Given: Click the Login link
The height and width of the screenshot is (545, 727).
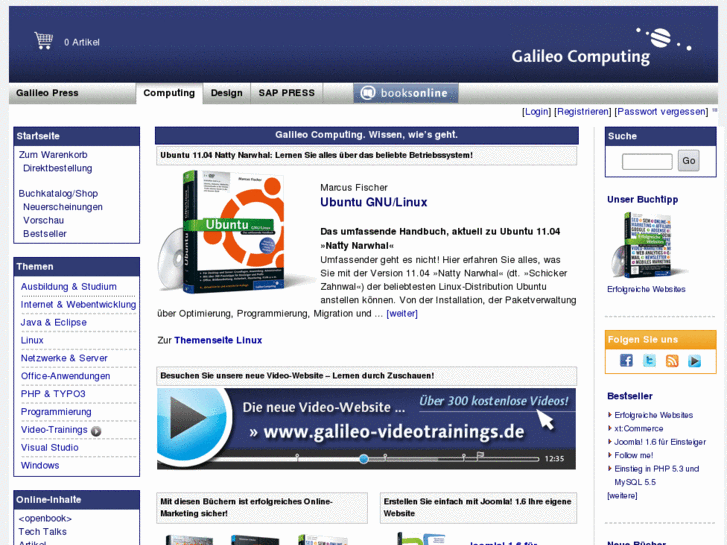Looking at the screenshot, I should click(536, 112).
